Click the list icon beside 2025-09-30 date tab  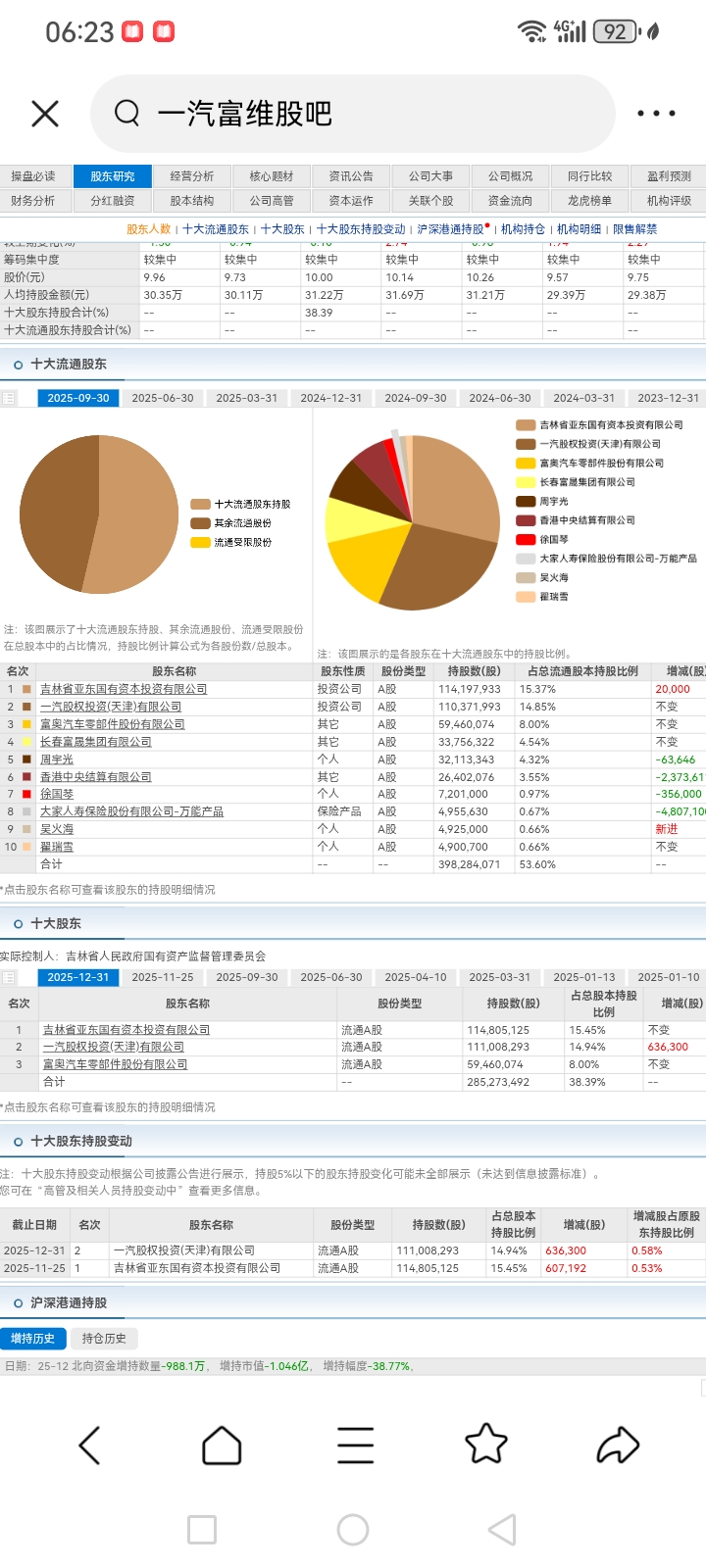coord(9,398)
